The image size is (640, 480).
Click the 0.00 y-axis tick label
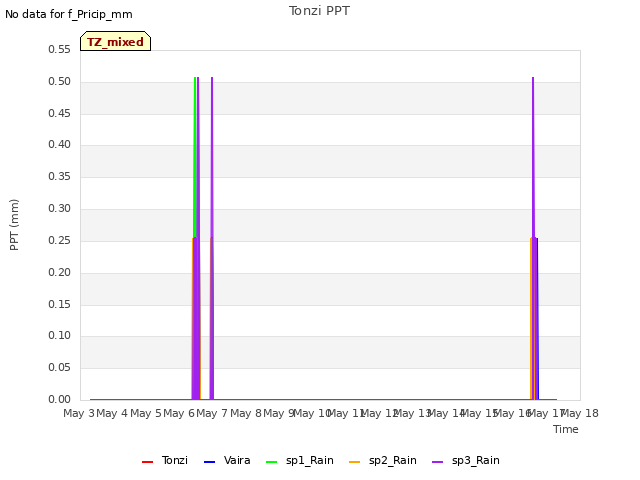pyautogui.click(x=59, y=399)
